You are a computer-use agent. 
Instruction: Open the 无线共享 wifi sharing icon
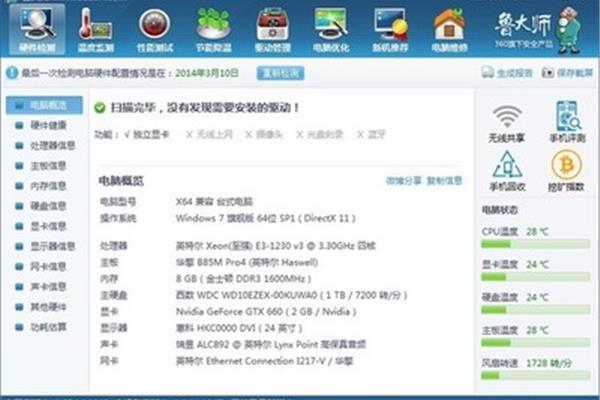click(507, 123)
